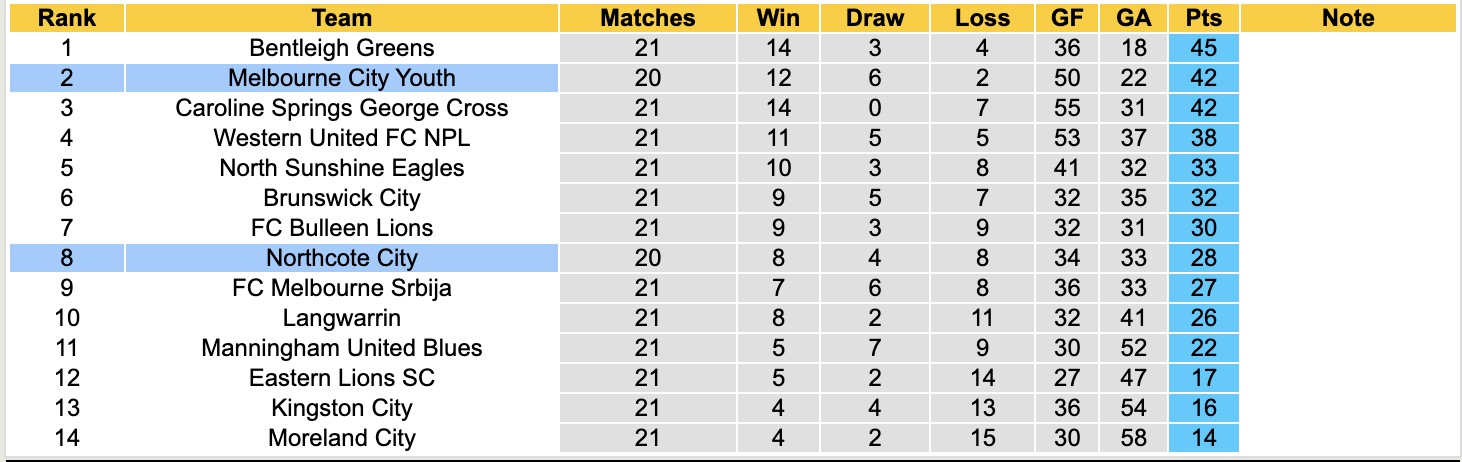Click the FC Melbourne Srbija team name

pos(342,288)
